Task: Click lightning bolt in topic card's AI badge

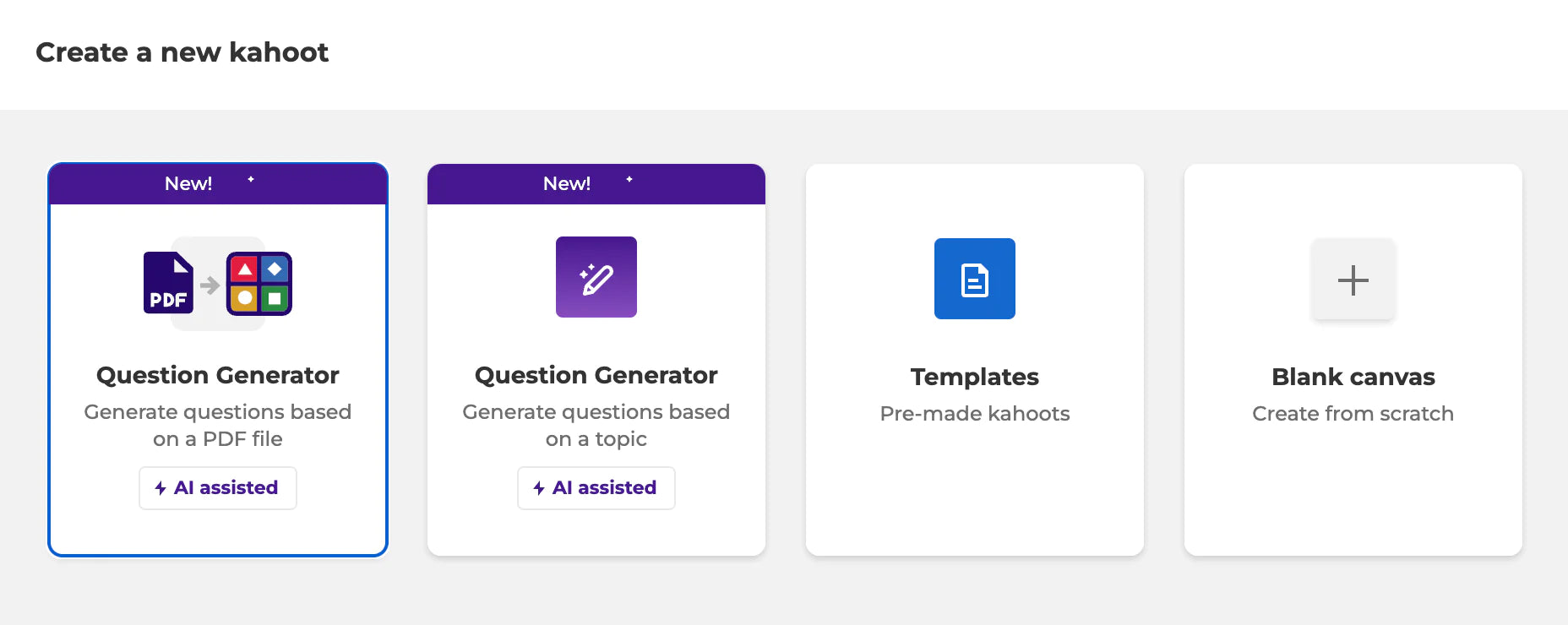Action: (x=539, y=488)
